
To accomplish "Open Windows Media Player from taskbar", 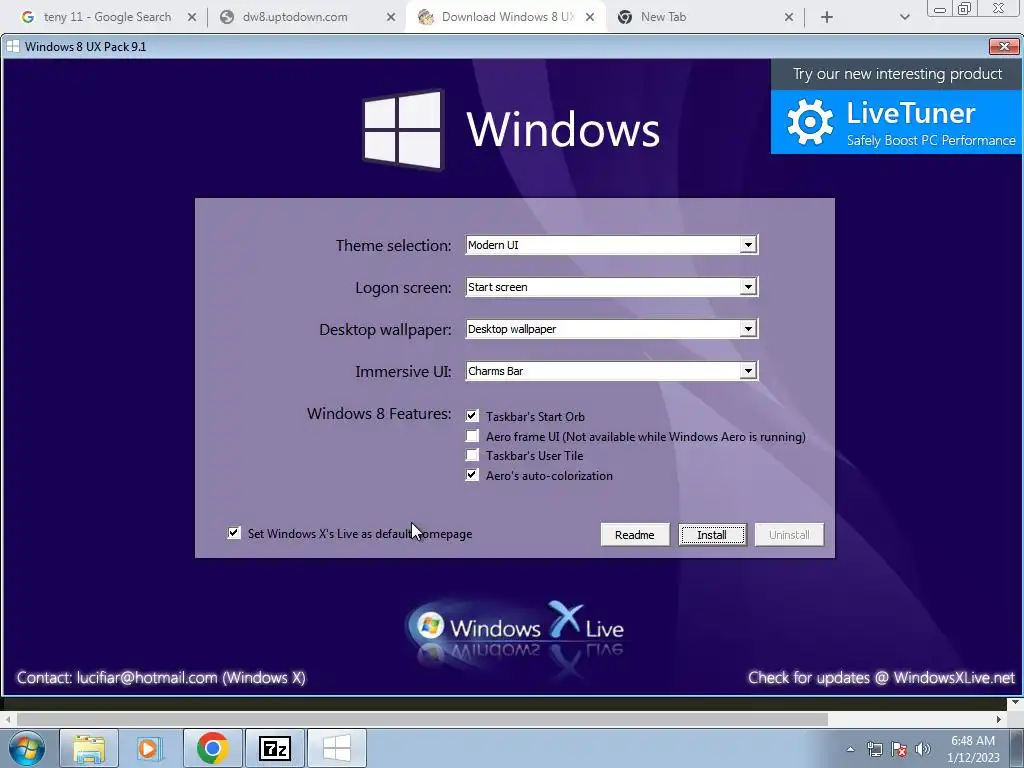I will pyautogui.click(x=150, y=748).
